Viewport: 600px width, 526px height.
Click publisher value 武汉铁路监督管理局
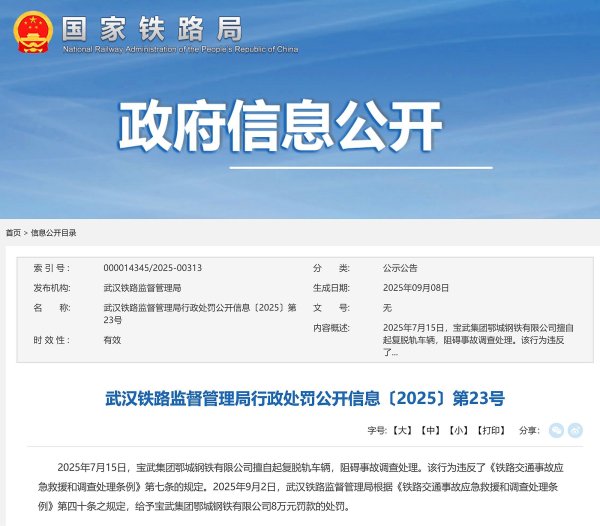pos(142,288)
